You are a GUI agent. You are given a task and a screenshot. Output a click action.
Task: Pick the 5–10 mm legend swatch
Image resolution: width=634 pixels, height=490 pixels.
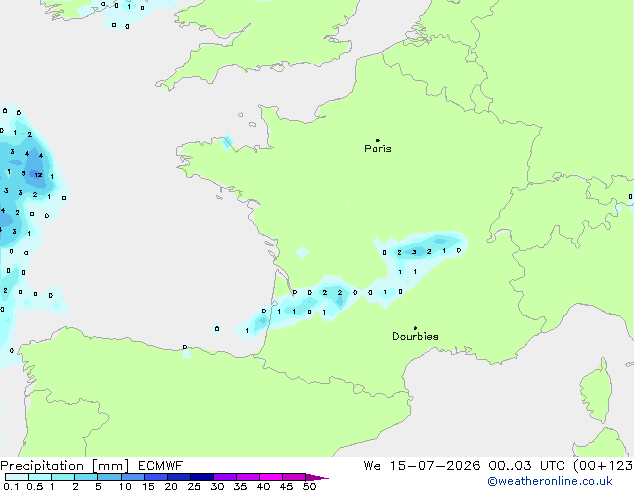click(x=109, y=477)
